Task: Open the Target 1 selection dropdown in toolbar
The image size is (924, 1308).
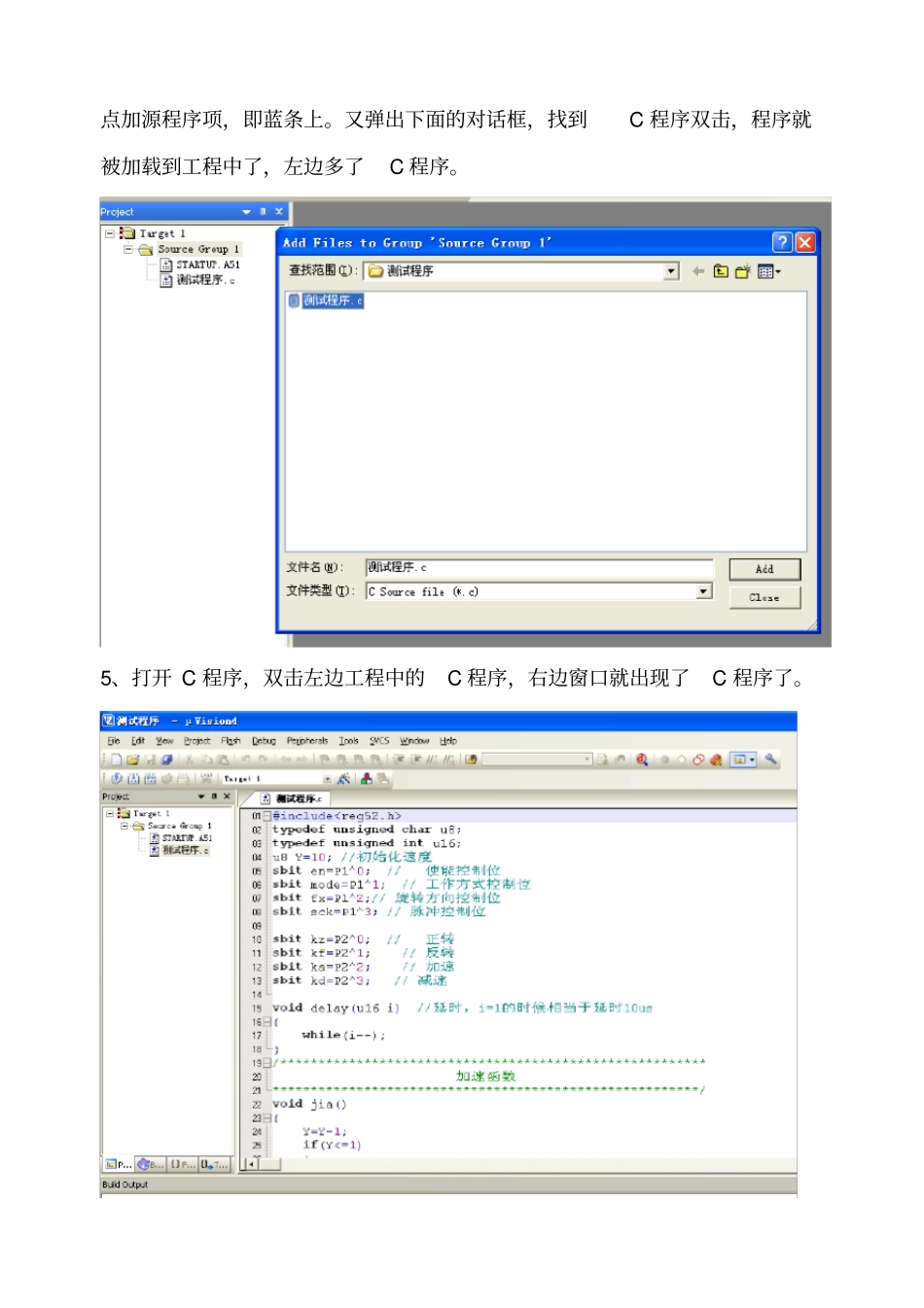Action: click(x=327, y=779)
